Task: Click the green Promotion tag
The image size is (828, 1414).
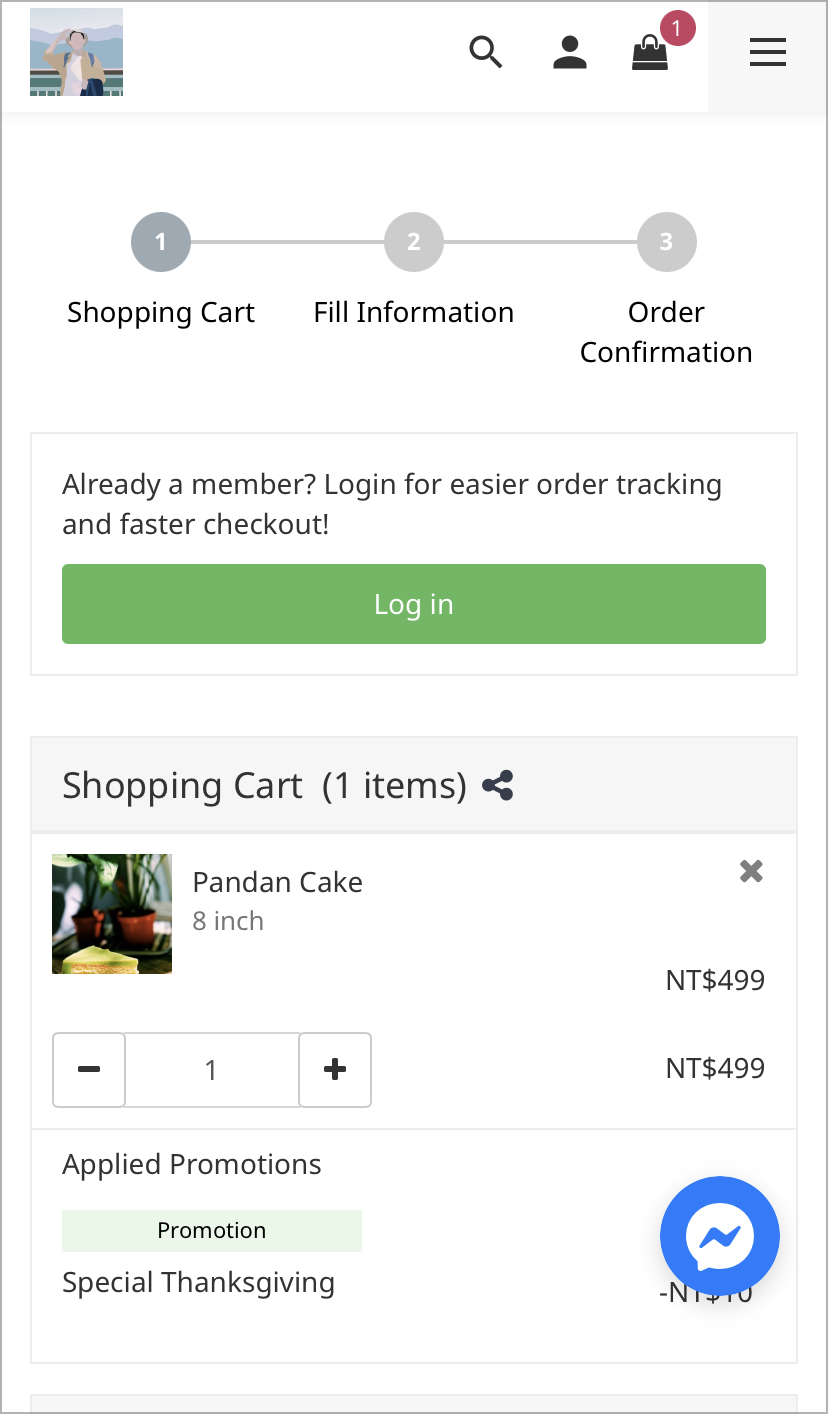Action: (x=212, y=1230)
